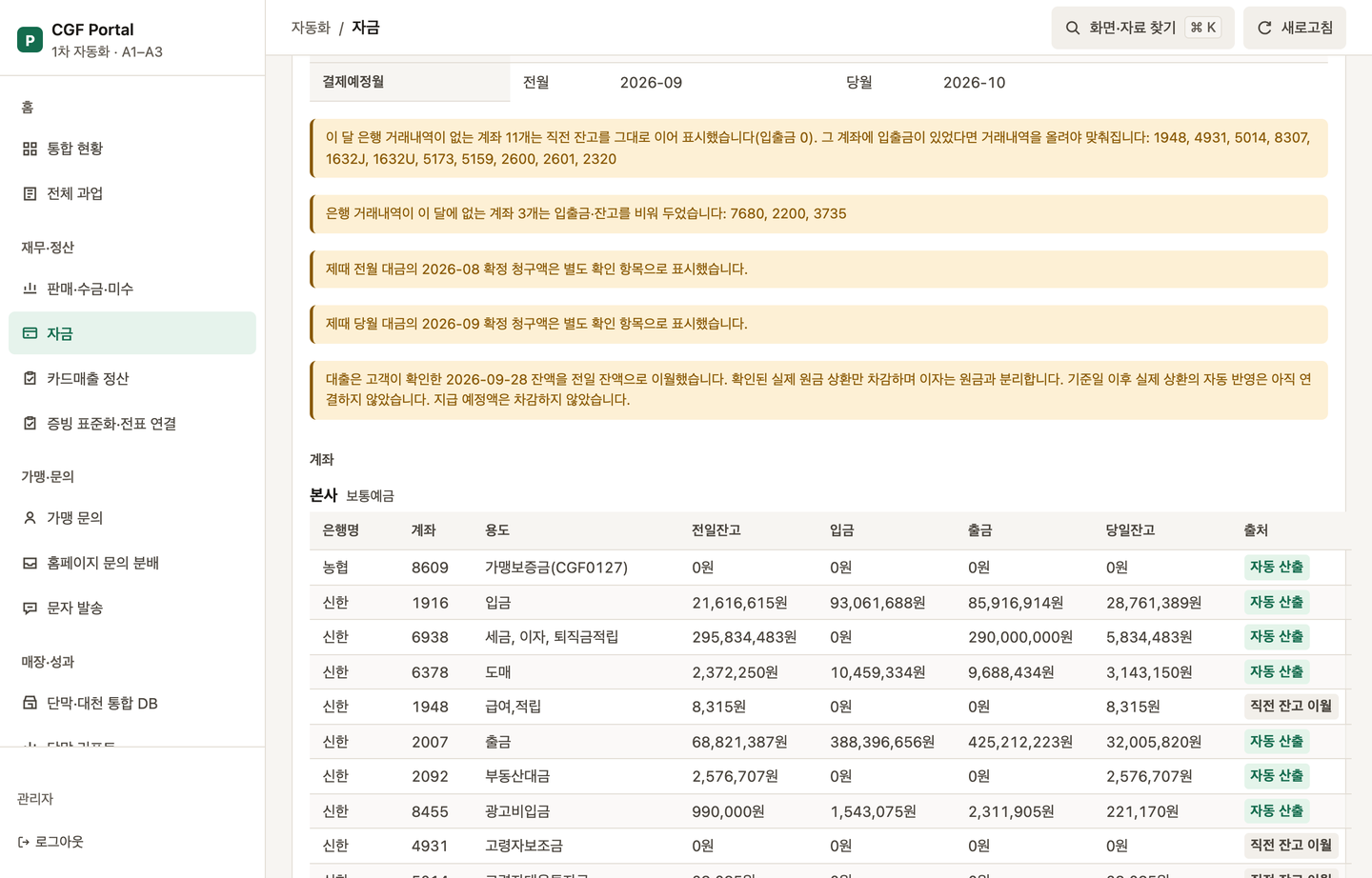Click 295,834,483원 balance for account 6938
Image resolution: width=1372 pixels, height=878 pixels.
[744, 637]
